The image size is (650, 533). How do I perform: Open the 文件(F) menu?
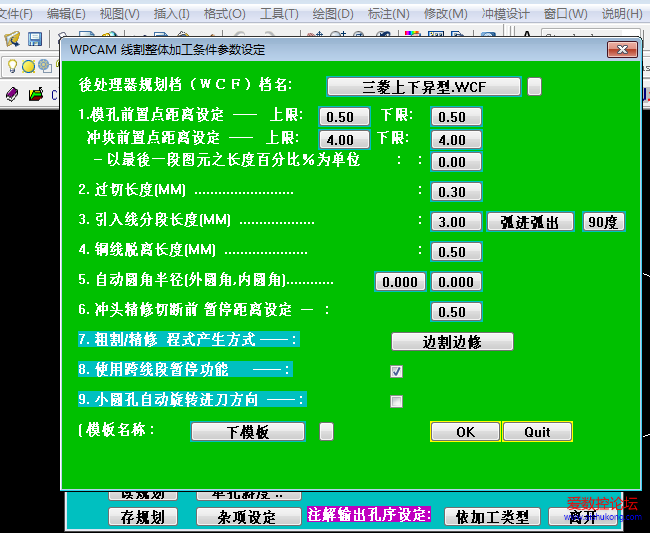coord(16,14)
